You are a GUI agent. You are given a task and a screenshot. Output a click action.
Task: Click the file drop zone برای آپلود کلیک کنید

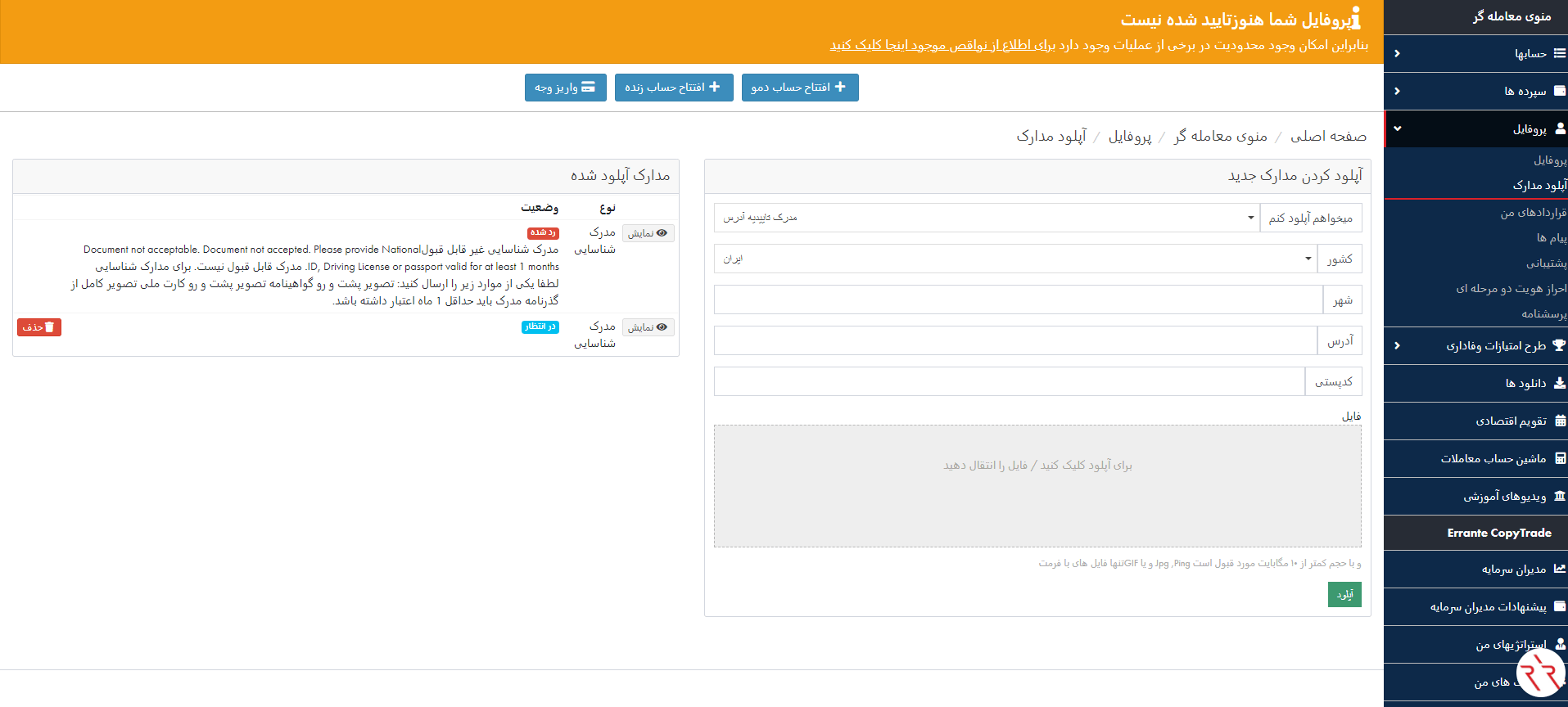1037,486
